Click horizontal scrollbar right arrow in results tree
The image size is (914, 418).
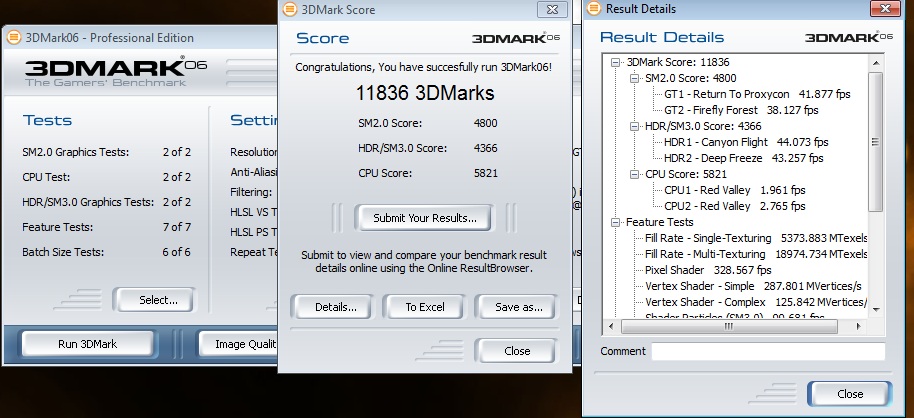point(859,326)
